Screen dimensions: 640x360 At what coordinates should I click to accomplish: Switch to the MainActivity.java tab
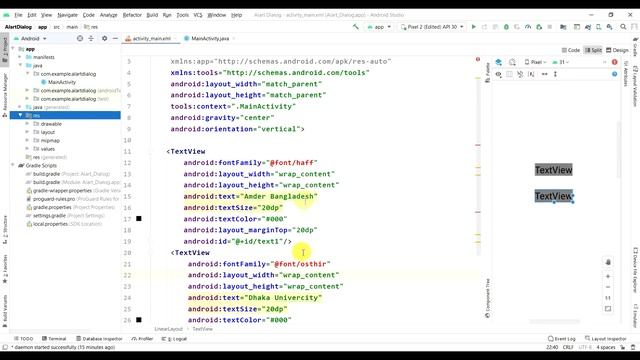click(209, 38)
